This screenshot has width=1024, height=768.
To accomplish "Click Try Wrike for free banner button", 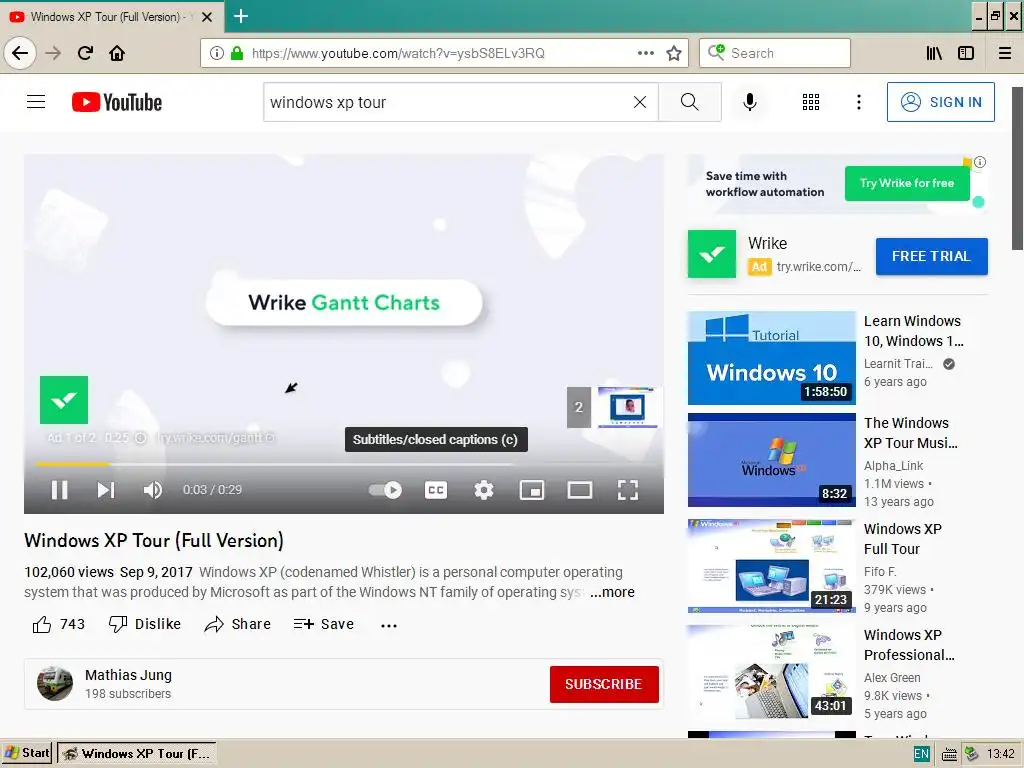I will click(906, 183).
